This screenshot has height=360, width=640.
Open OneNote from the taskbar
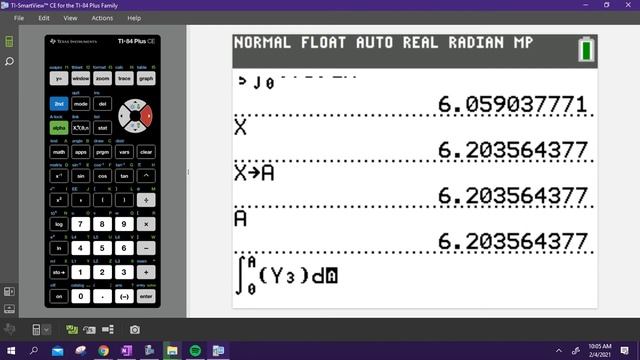click(x=126, y=351)
